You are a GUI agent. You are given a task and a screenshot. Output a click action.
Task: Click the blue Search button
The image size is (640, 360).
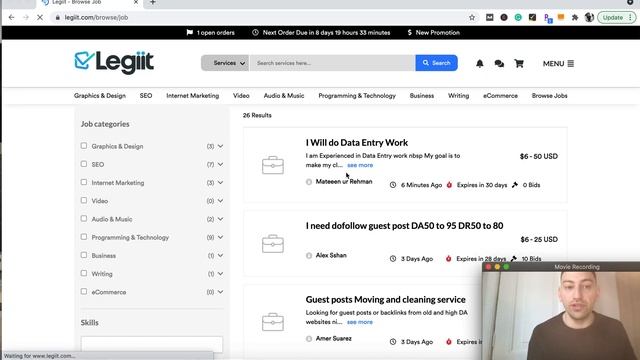point(436,63)
